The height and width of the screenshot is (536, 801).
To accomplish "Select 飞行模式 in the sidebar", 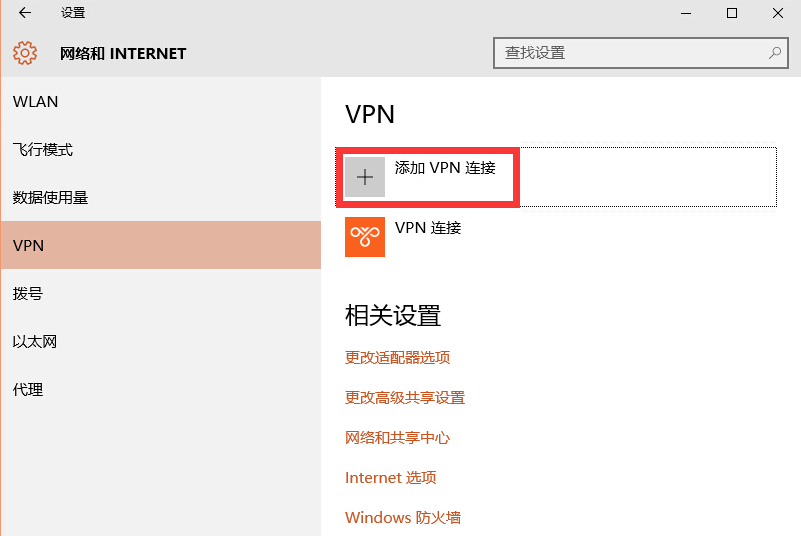I will (43, 150).
